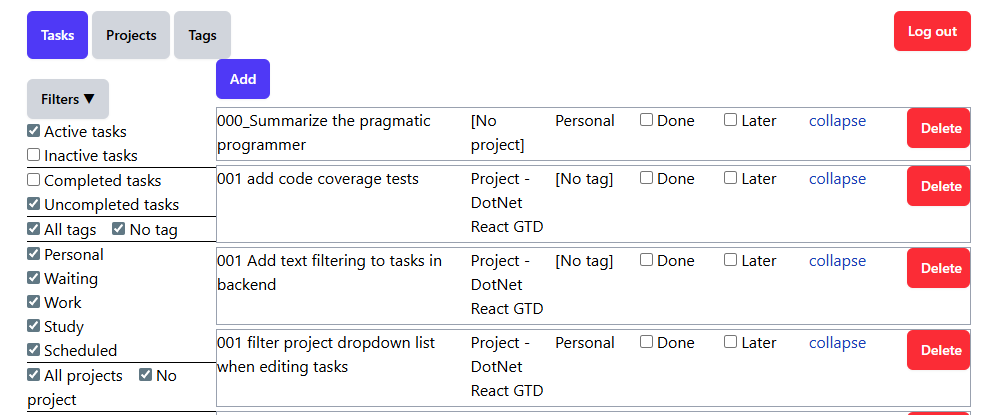Collapse the 'Add text filtering' task row
This screenshot has height=415, width=984.
tap(837, 261)
